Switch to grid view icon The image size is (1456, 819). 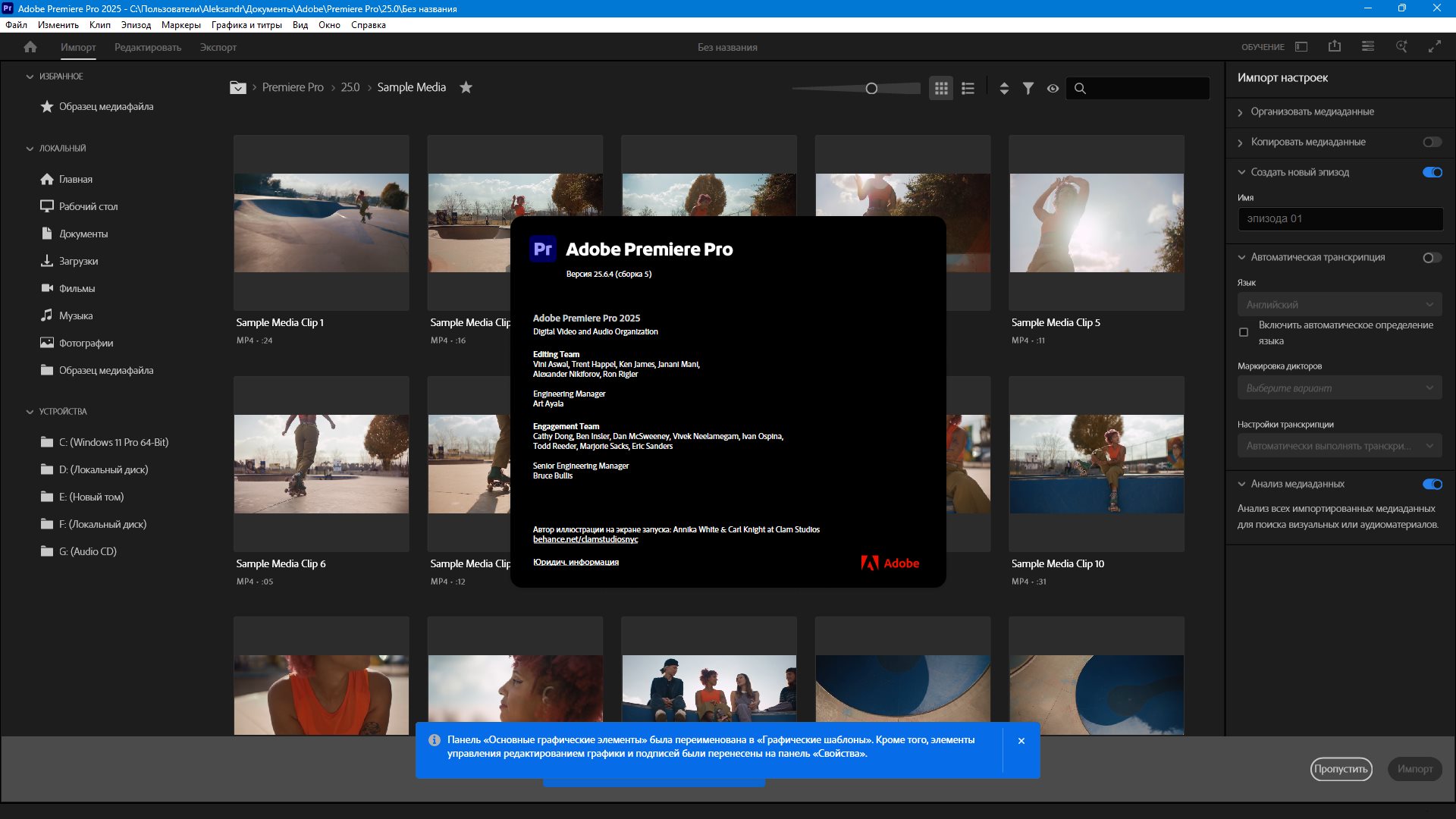[941, 88]
